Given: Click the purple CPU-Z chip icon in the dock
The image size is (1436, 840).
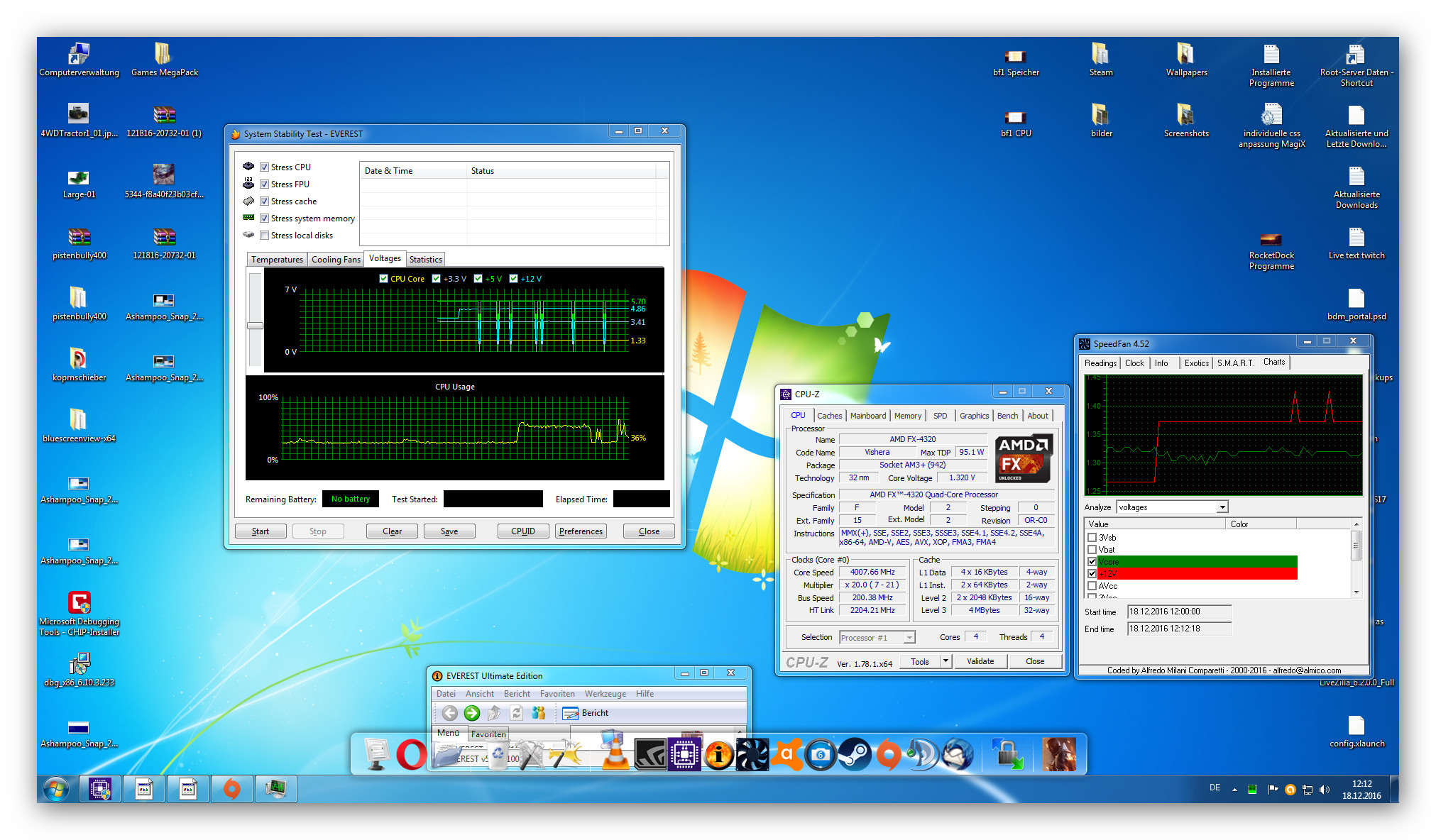Looking at the screenshot, I should pos(684,755).
